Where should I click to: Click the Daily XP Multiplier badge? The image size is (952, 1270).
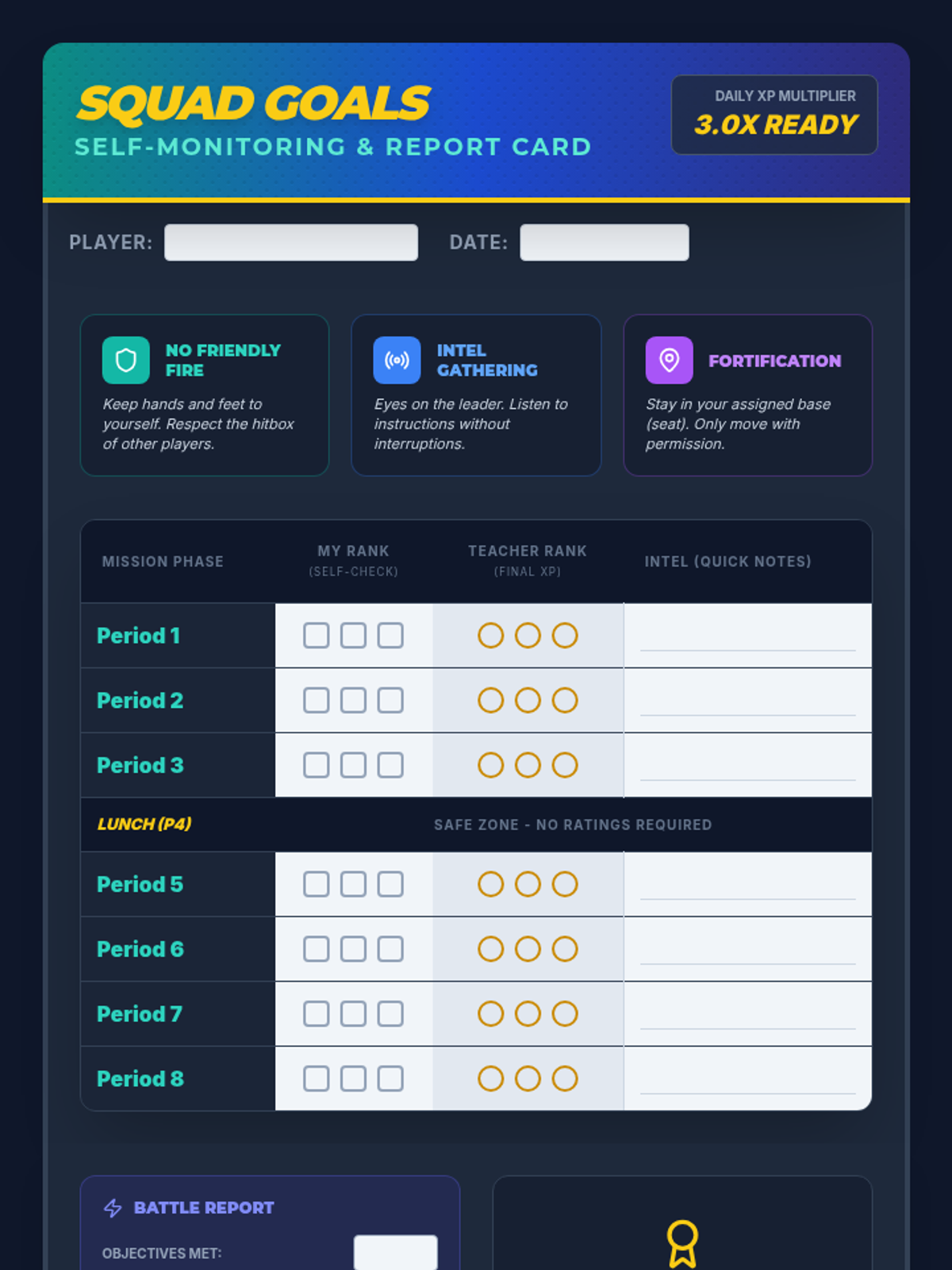pyautogui.click(x=774, y=115)
